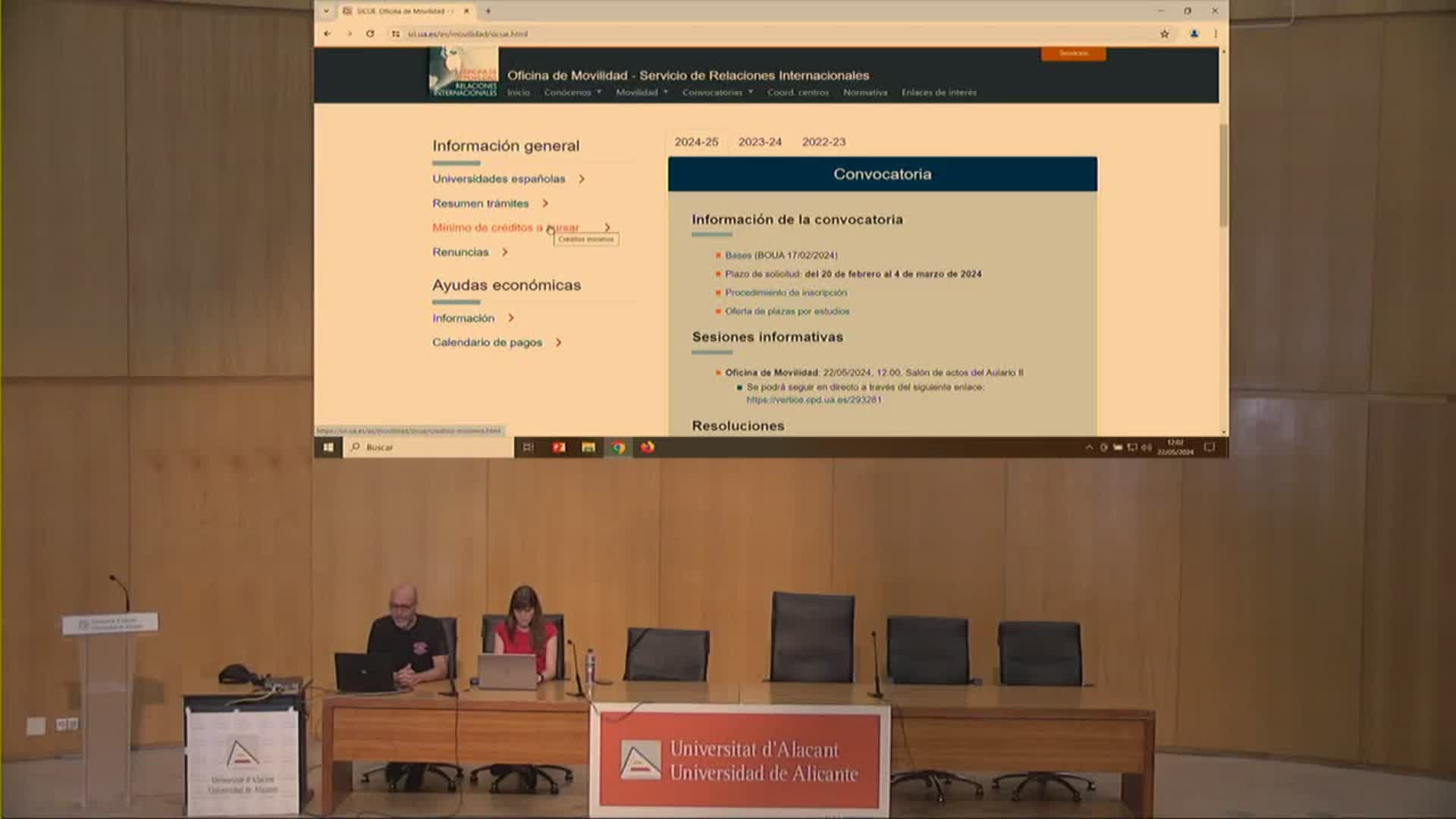Expand the Convocatorias dropdown menu
This screenshot has height=819, width=1456.
tap(717, 93)
